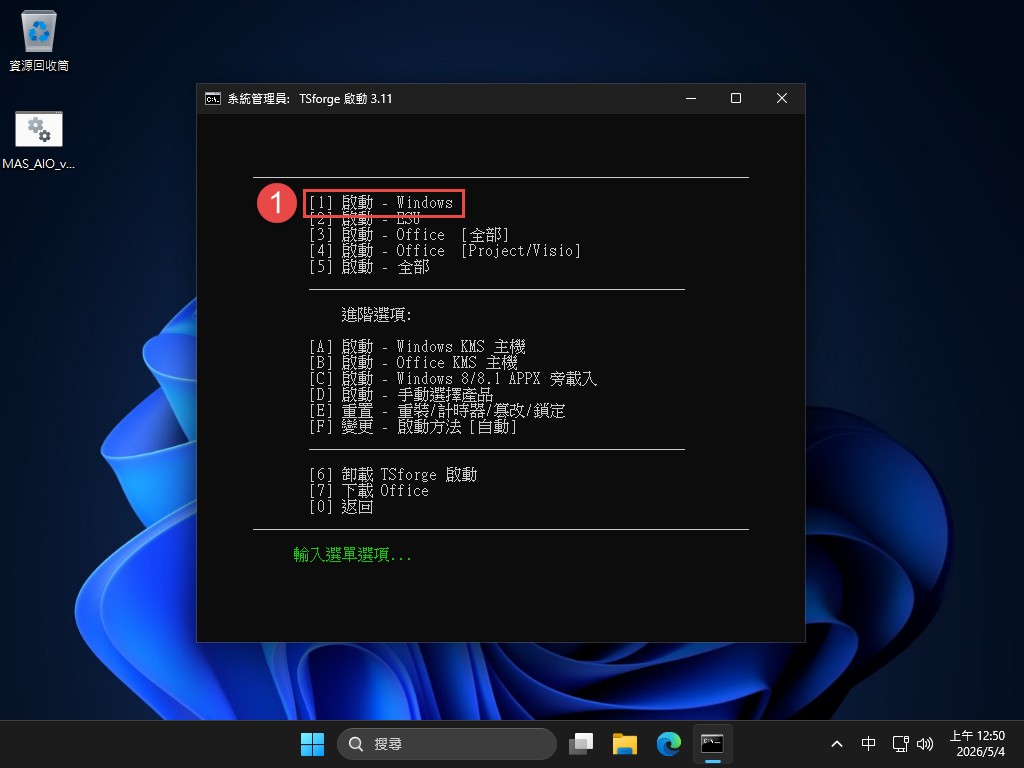The image size is (1024, 768).
Task: Open the volume tray icon
Action: coord(925,744)
